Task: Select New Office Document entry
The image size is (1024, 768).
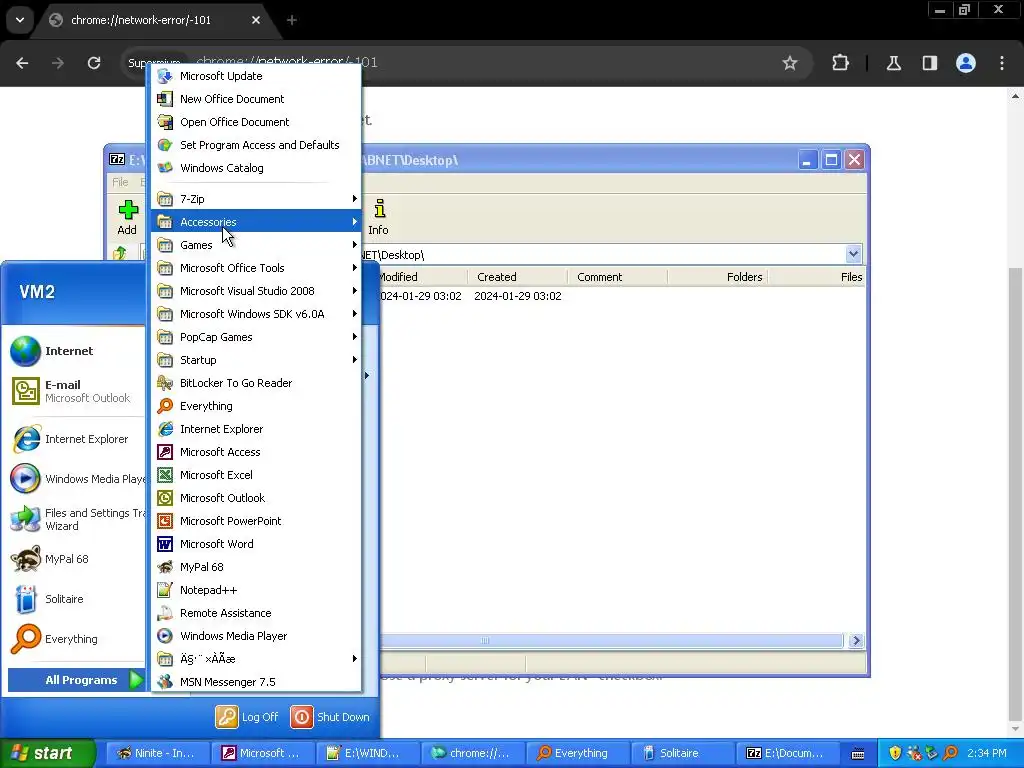Action: pyautogui.click(x=256, y=99)
